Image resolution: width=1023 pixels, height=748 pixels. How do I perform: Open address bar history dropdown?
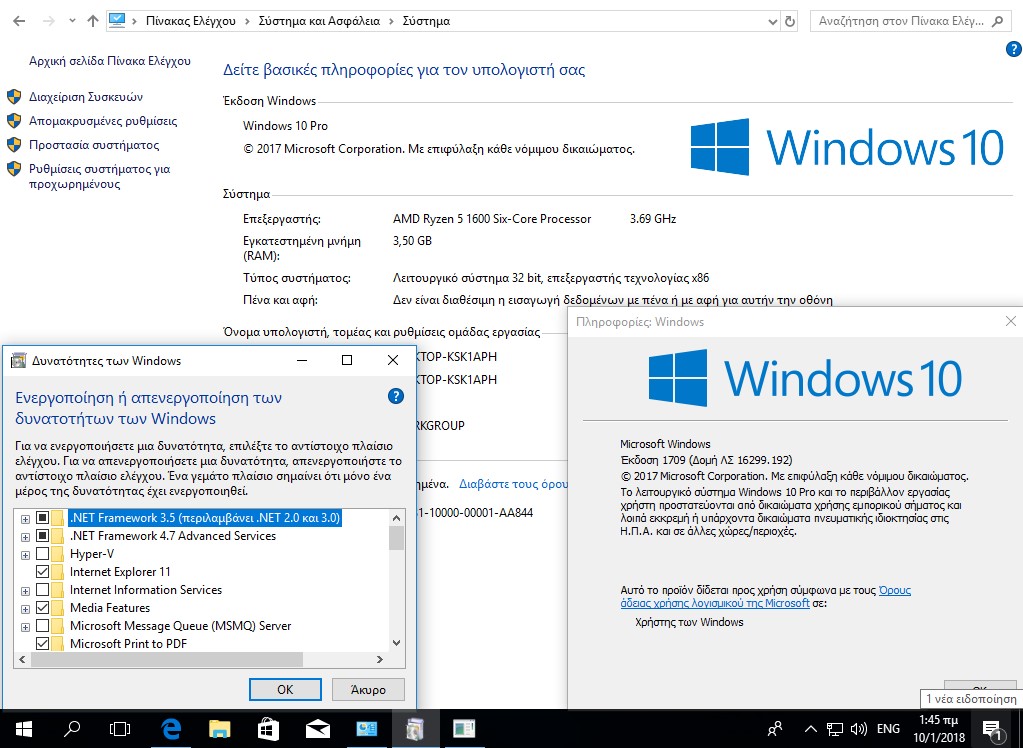(773, 21)
